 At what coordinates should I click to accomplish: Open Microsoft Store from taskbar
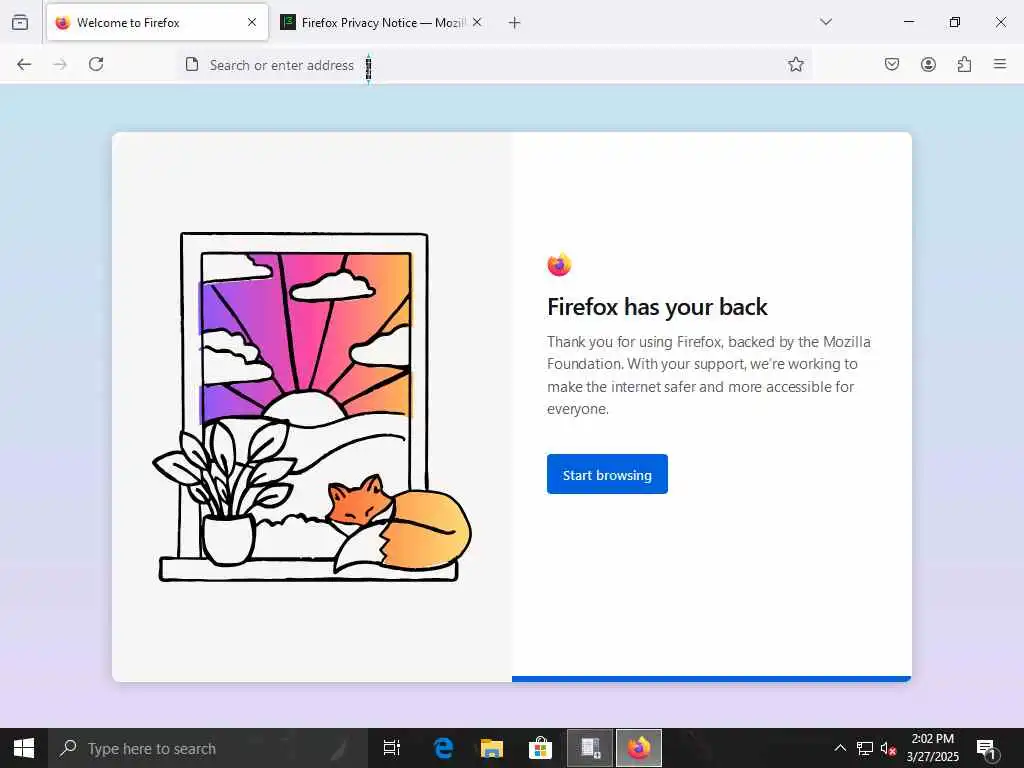pos(540,748)
